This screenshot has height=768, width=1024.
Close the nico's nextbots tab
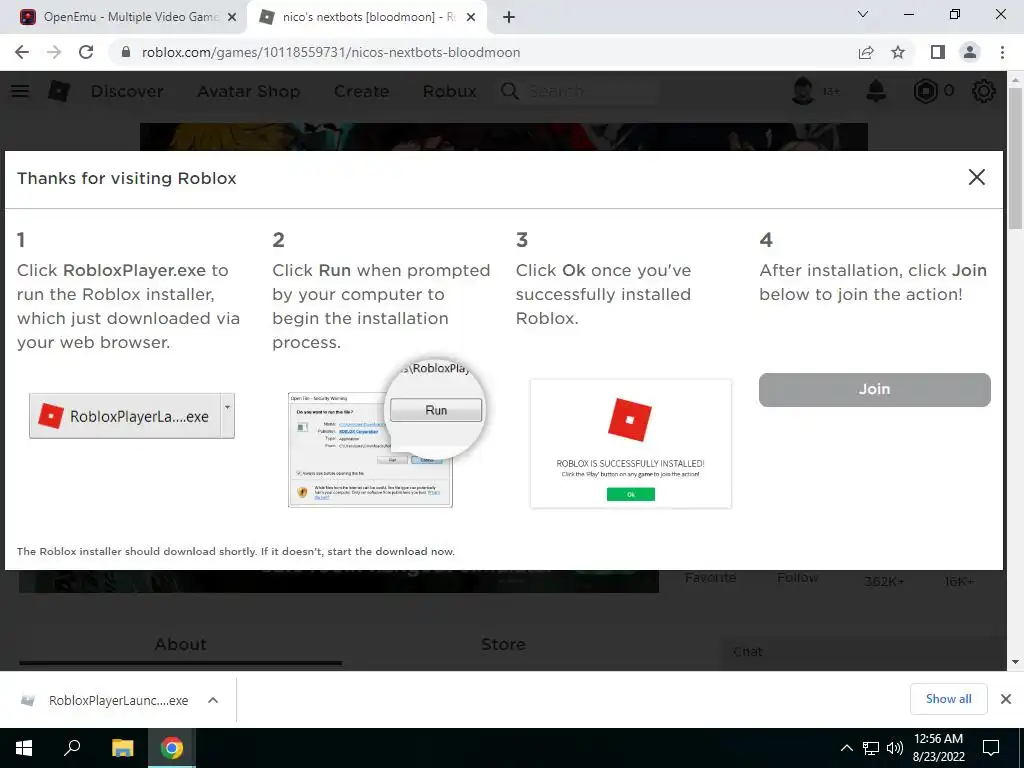471,17
